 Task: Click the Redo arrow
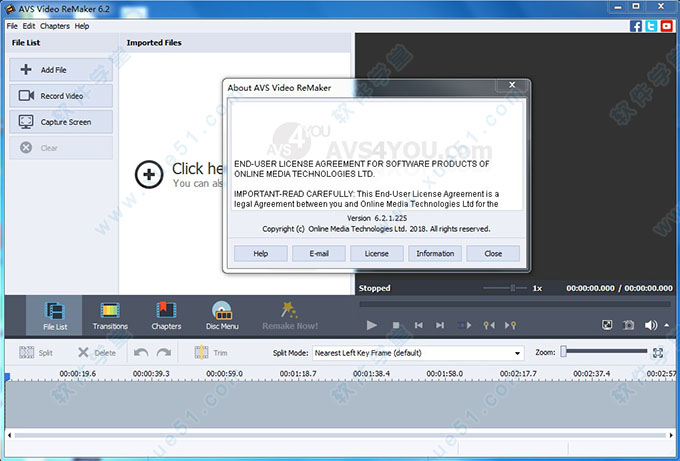(163, 353)
